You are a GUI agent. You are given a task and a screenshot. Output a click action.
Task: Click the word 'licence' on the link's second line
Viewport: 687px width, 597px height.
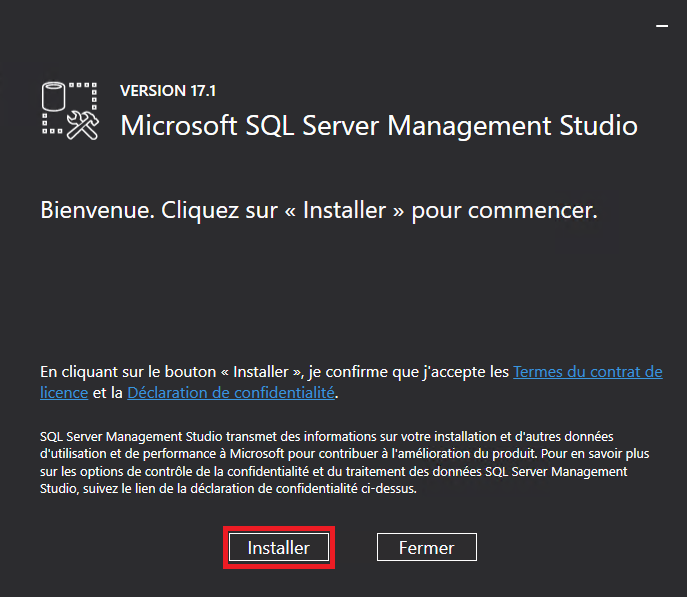[64, 393]
